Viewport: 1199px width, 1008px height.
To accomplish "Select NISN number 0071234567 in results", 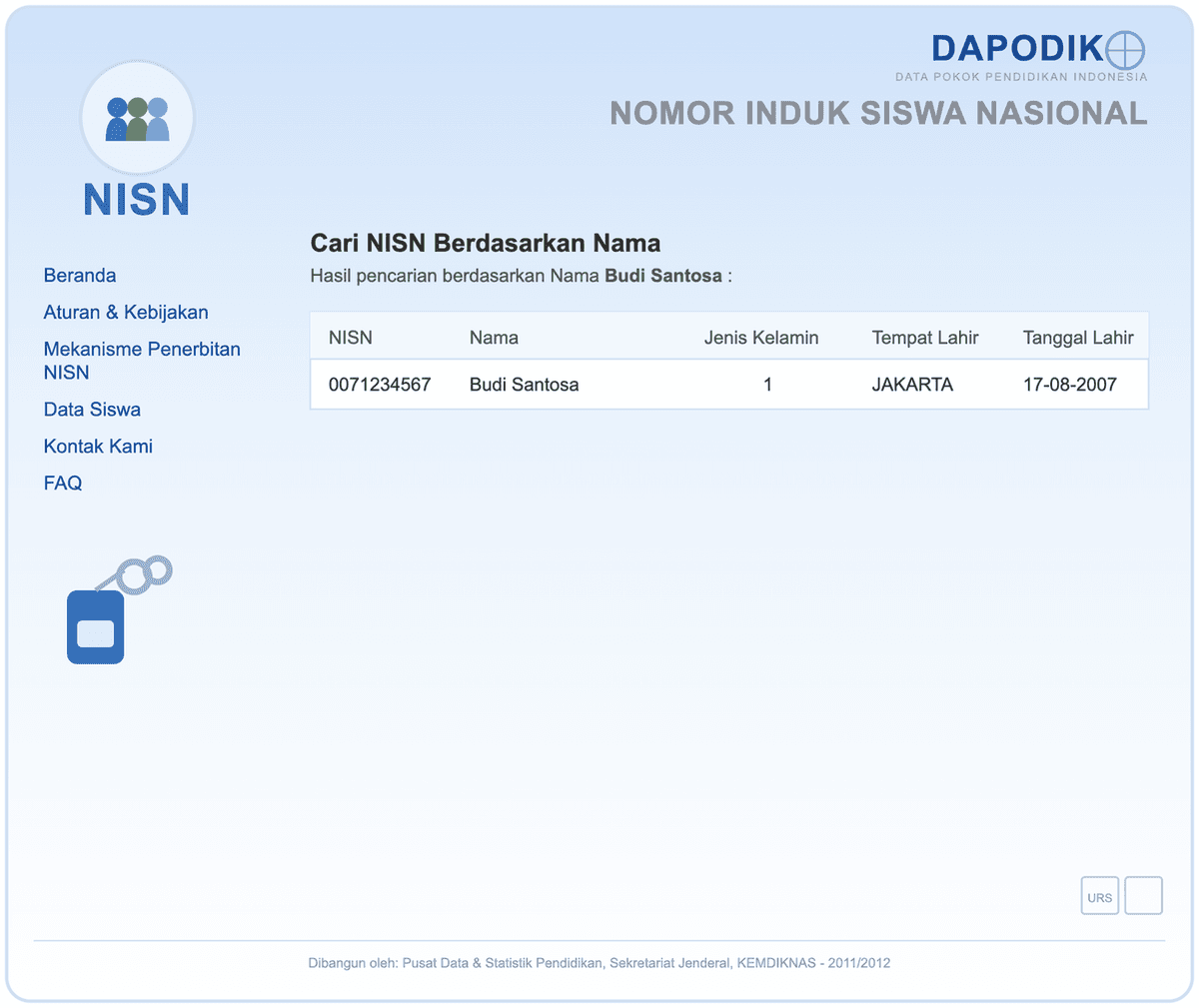I will (x=380, y=385).
